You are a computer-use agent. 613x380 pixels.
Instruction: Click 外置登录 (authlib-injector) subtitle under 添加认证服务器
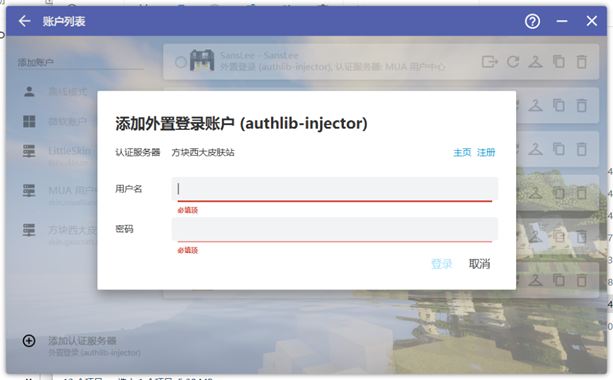(x=94, y=353)
